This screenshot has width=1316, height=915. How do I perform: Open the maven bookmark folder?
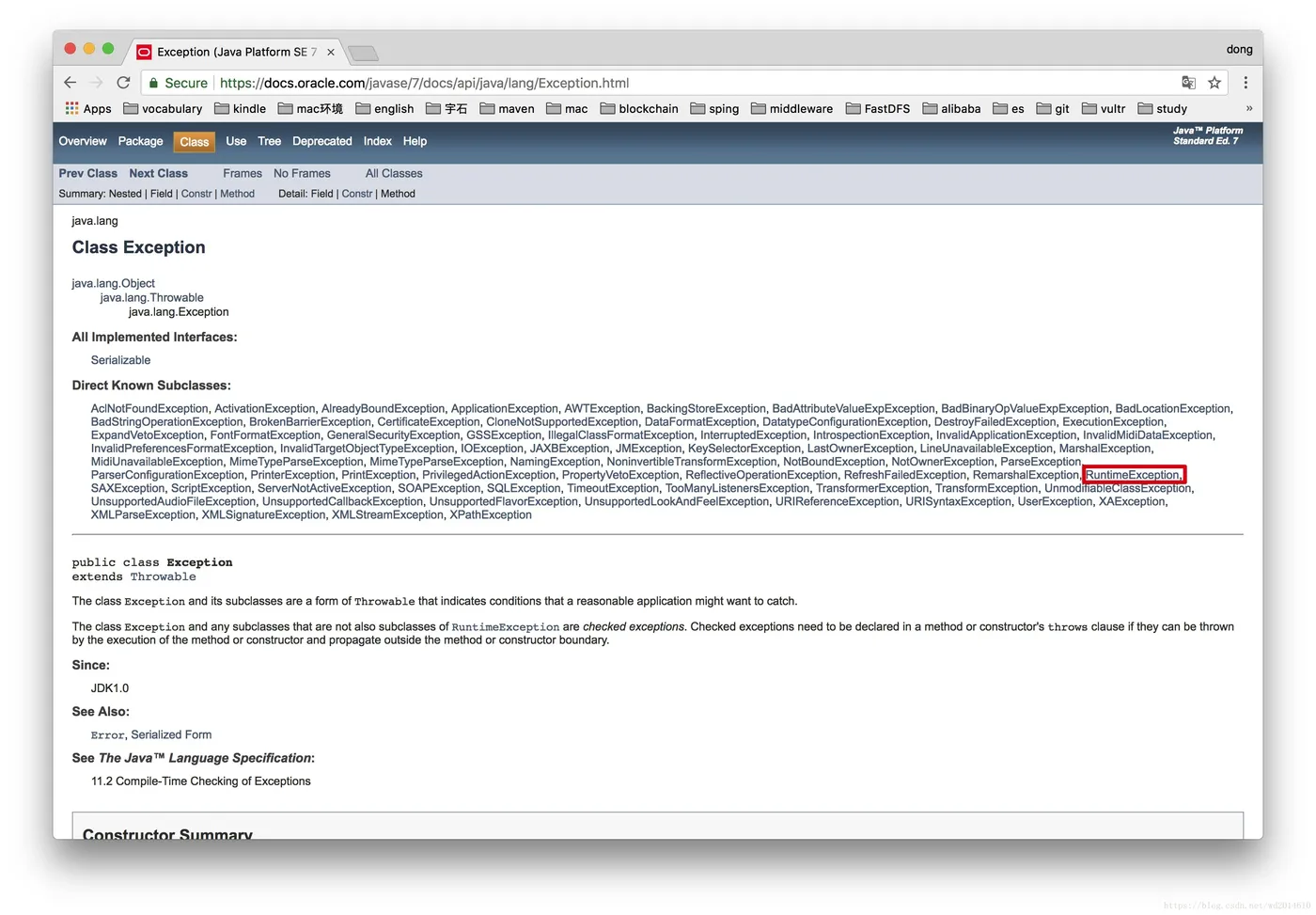507,109
